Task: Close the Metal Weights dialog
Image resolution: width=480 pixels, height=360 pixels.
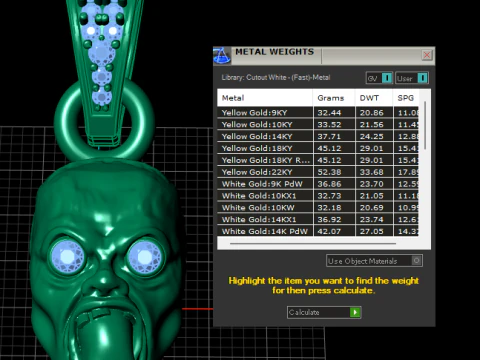Action: pyautogui.click(x=427, y=55)
